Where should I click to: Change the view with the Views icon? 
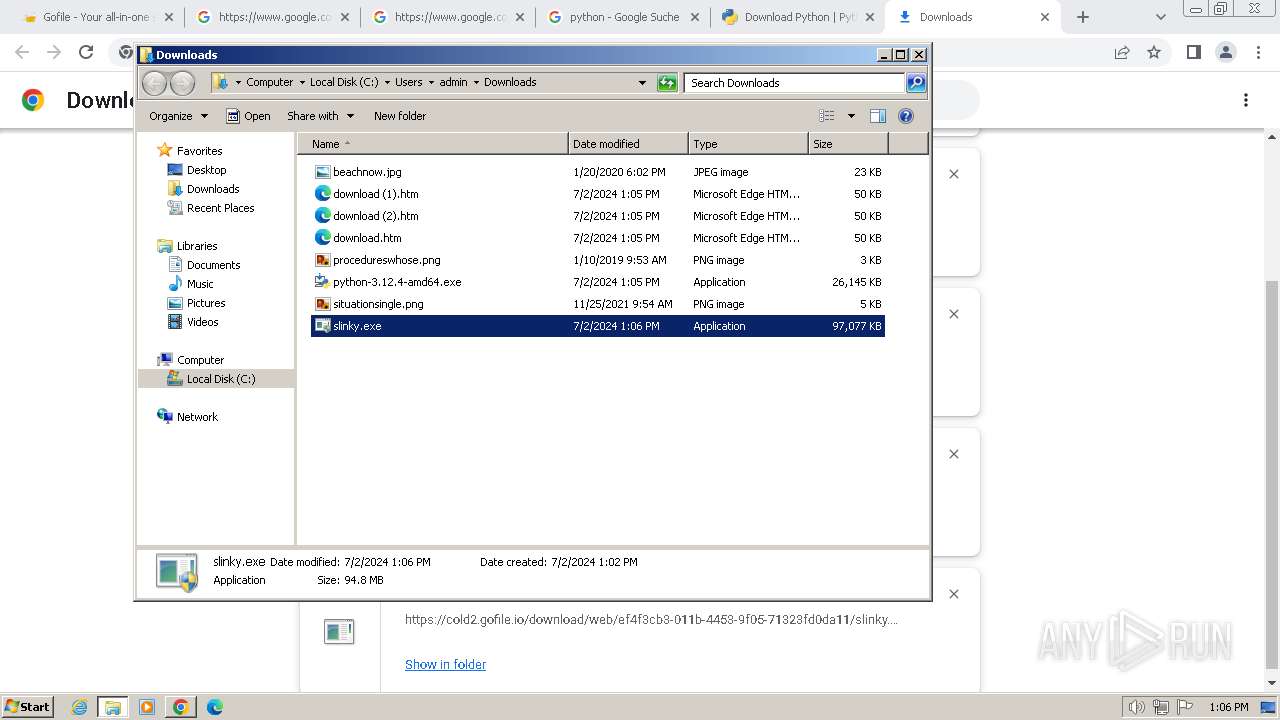[827, 116]
